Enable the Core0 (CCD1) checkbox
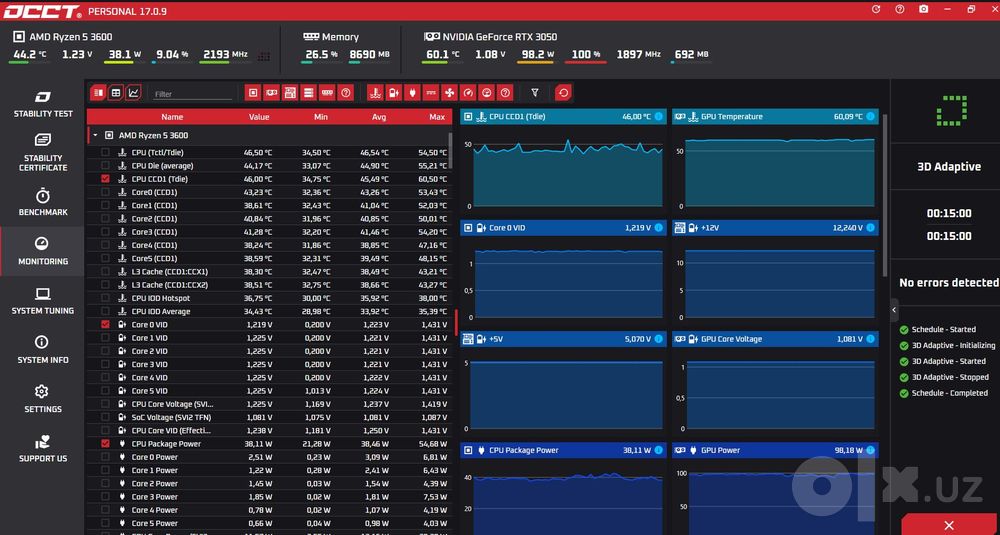The width and height of the screenshot is (1000, 535). [x=105, y=192]
